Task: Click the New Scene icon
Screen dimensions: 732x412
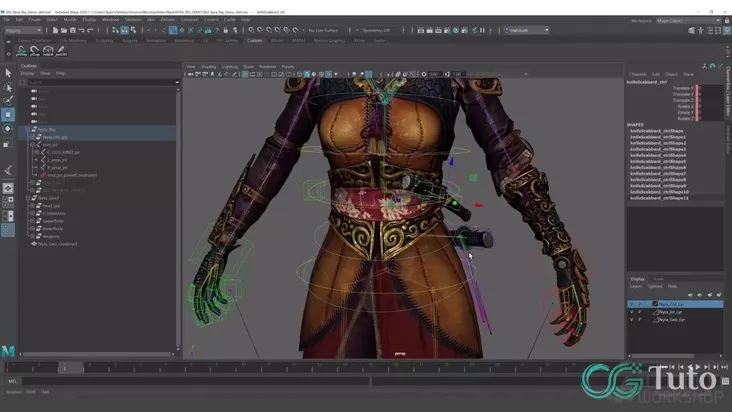Action: [x=55, y=30]
